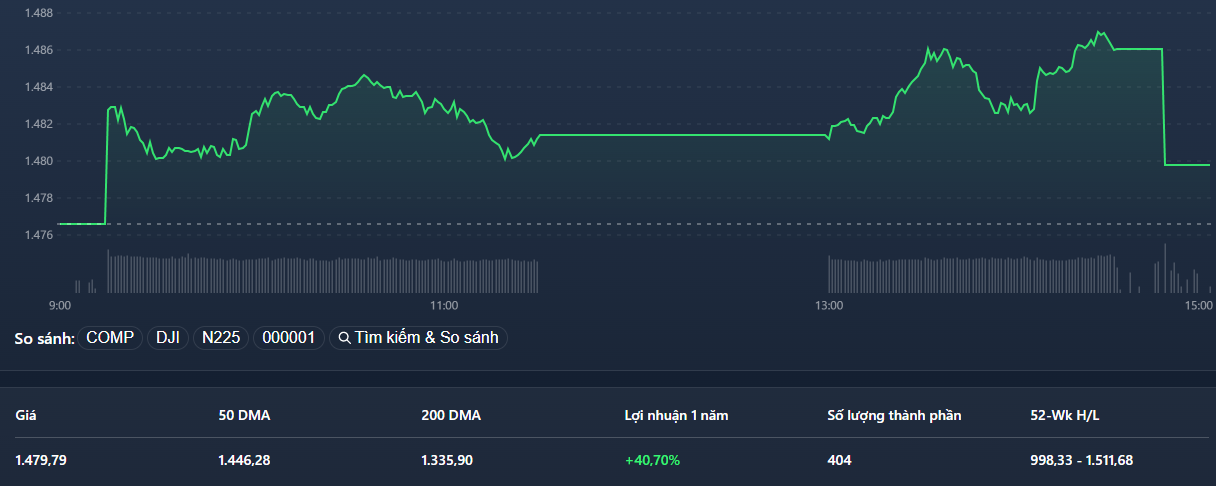Screen dimensions: 1216x486
Task: Click the 11:00 time axis label
Action: 443,305
